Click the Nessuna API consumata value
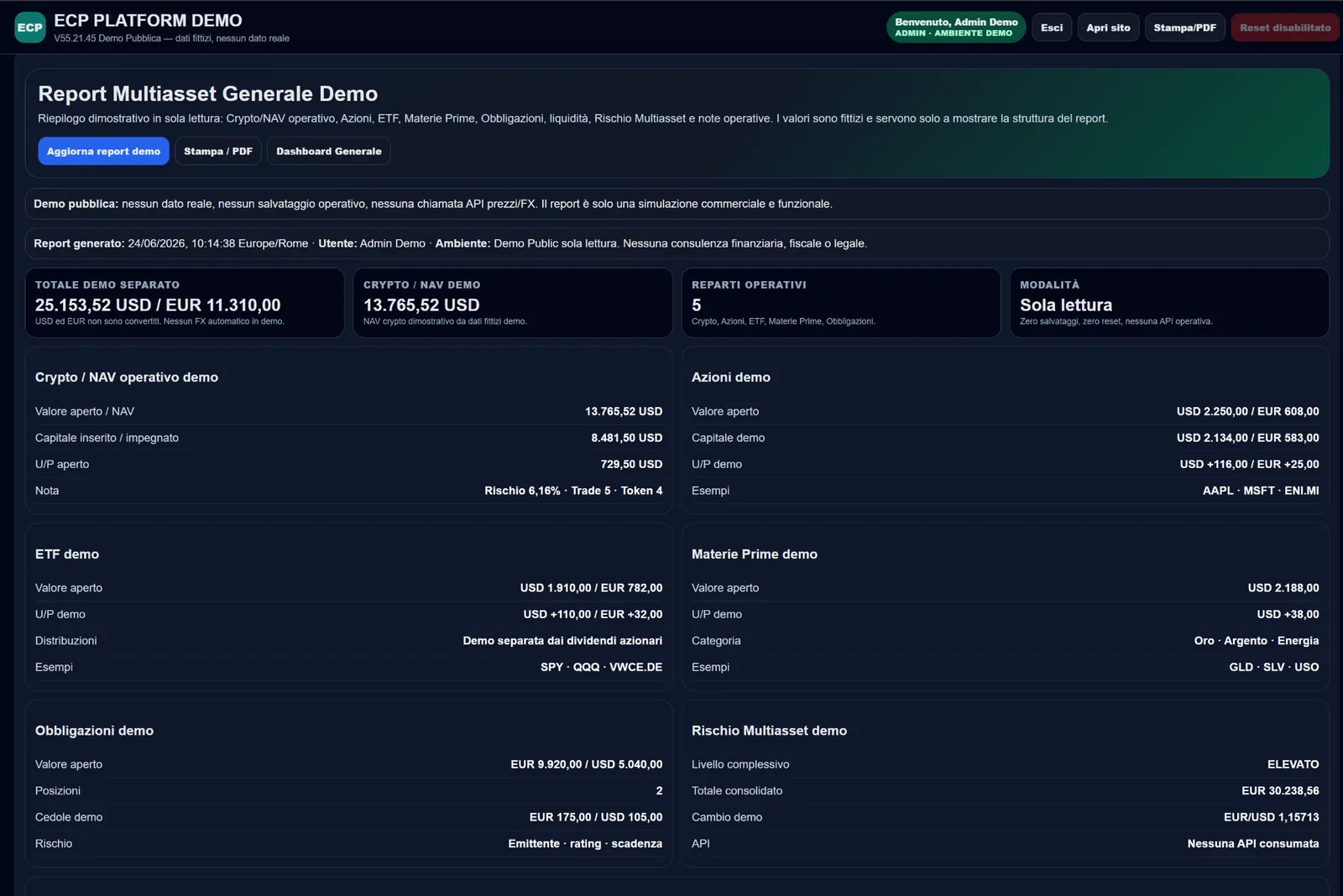The width and height of the screenshot is (1343, 896). (x=1252, y=844)
